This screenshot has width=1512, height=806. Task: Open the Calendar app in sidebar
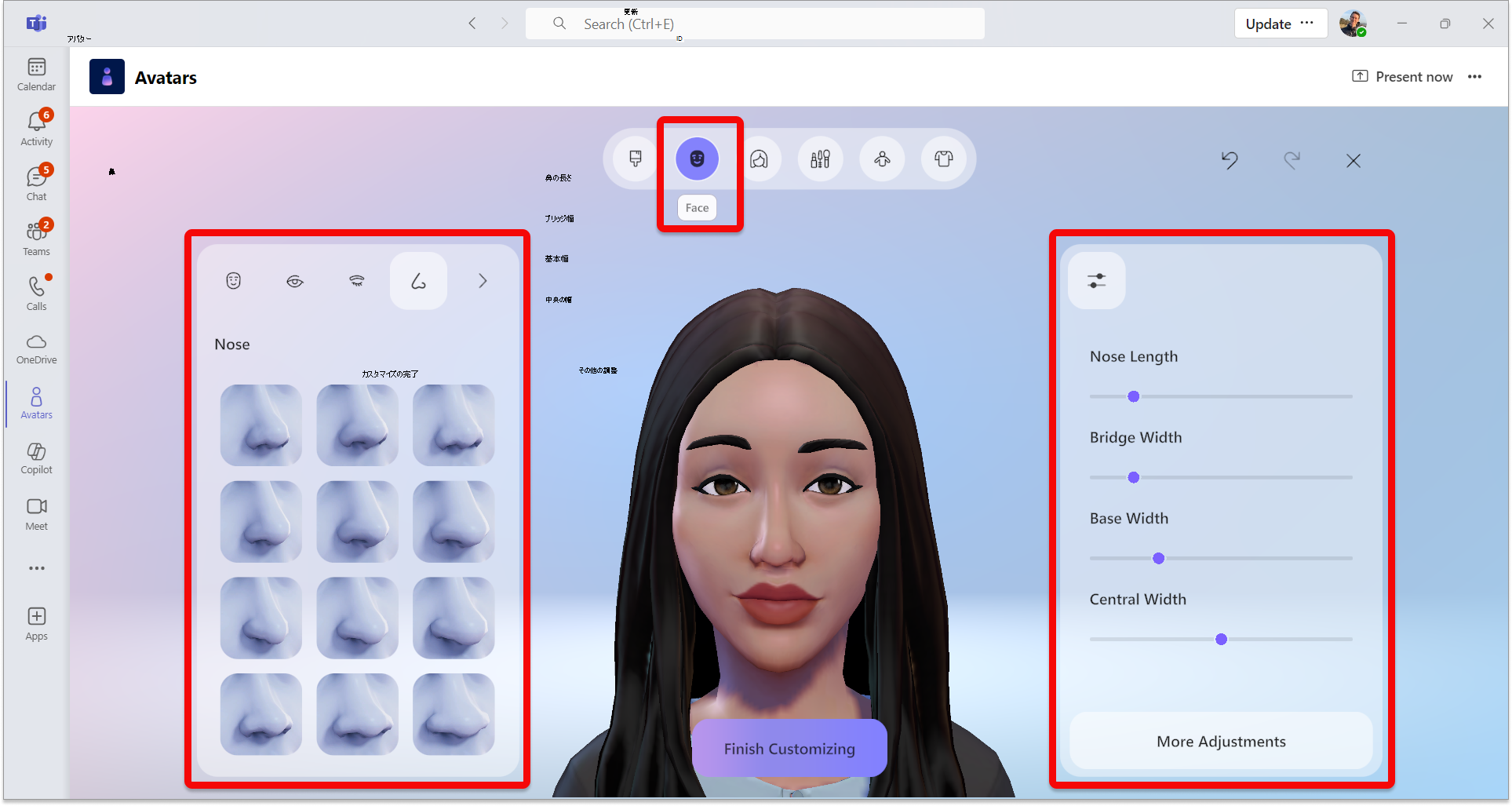[x=36, y=75]
